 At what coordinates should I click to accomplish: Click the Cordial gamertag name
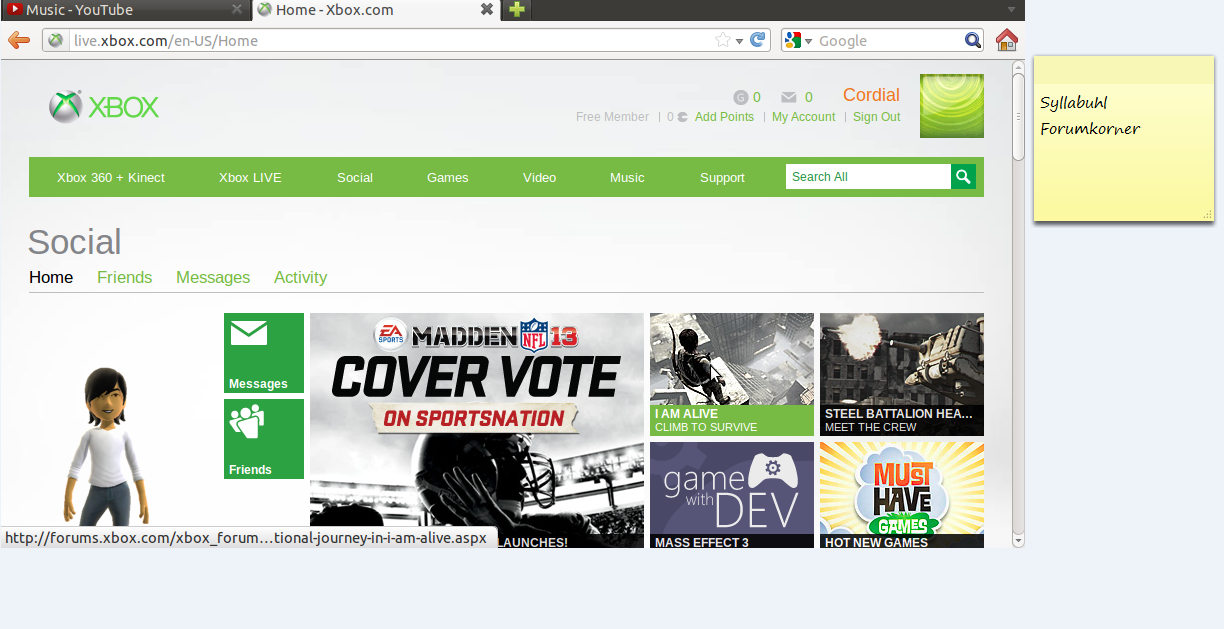[871, 95]
